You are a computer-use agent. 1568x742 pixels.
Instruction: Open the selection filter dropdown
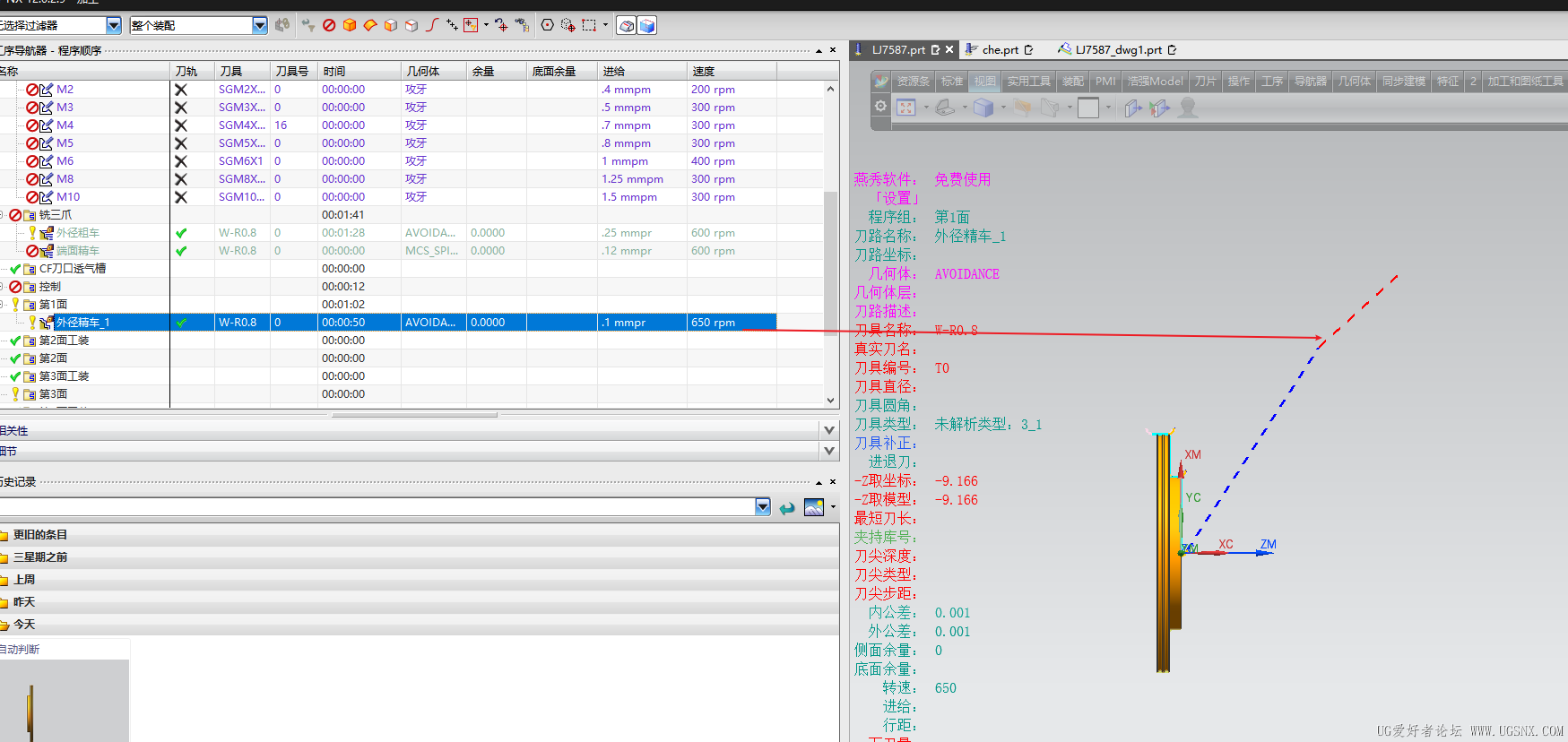point(114,25)
